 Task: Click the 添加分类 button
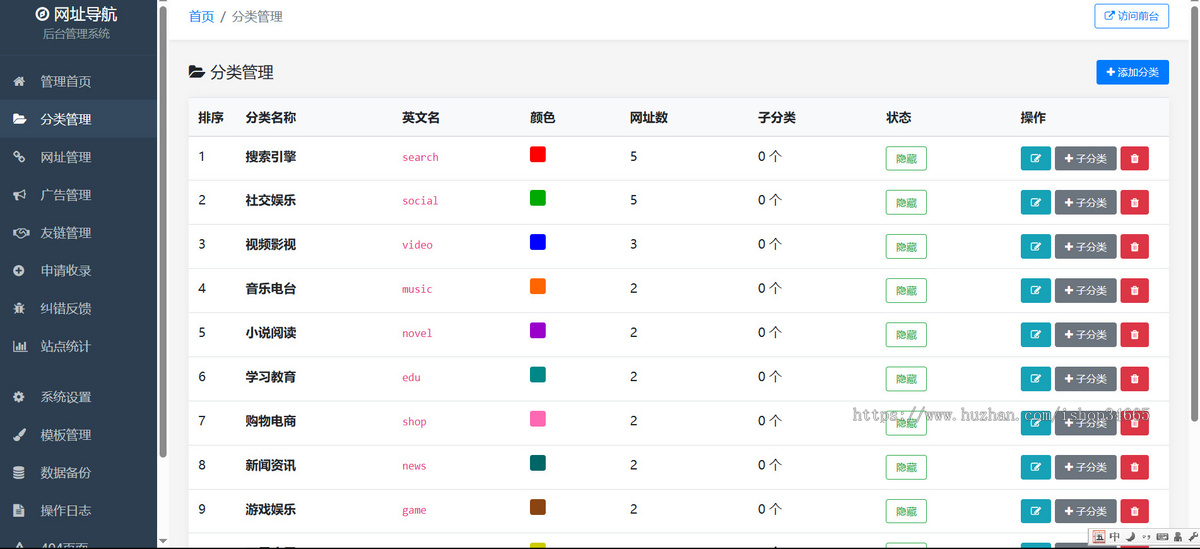[1132, 72]
